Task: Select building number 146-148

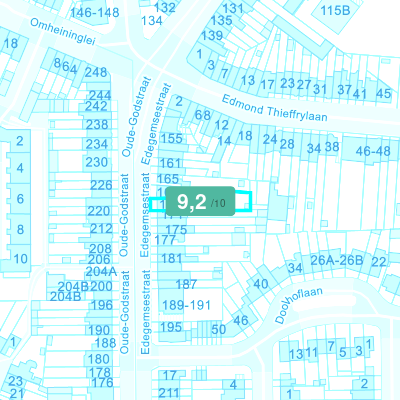Action: point(95,13)
